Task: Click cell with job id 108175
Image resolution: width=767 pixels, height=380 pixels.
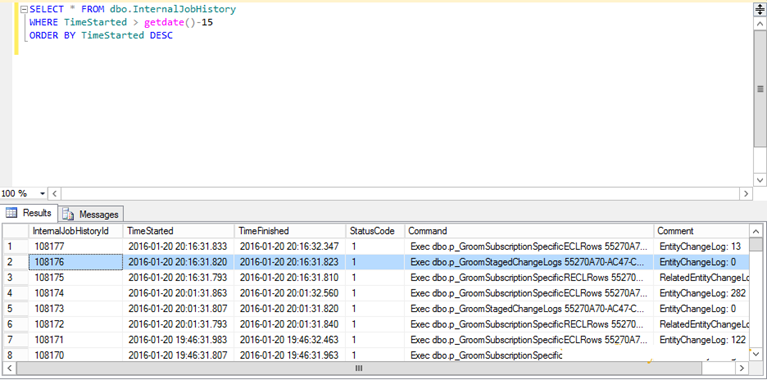Action: pos(76,277)
